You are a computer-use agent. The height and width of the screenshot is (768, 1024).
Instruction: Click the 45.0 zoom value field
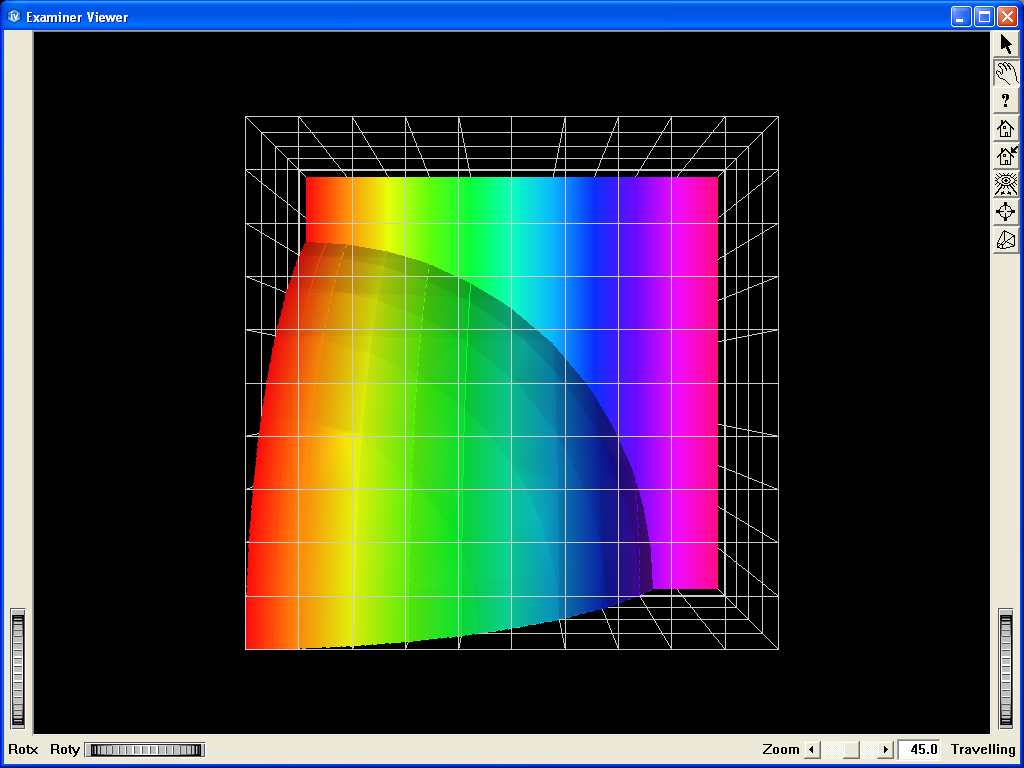coord(918,749)
